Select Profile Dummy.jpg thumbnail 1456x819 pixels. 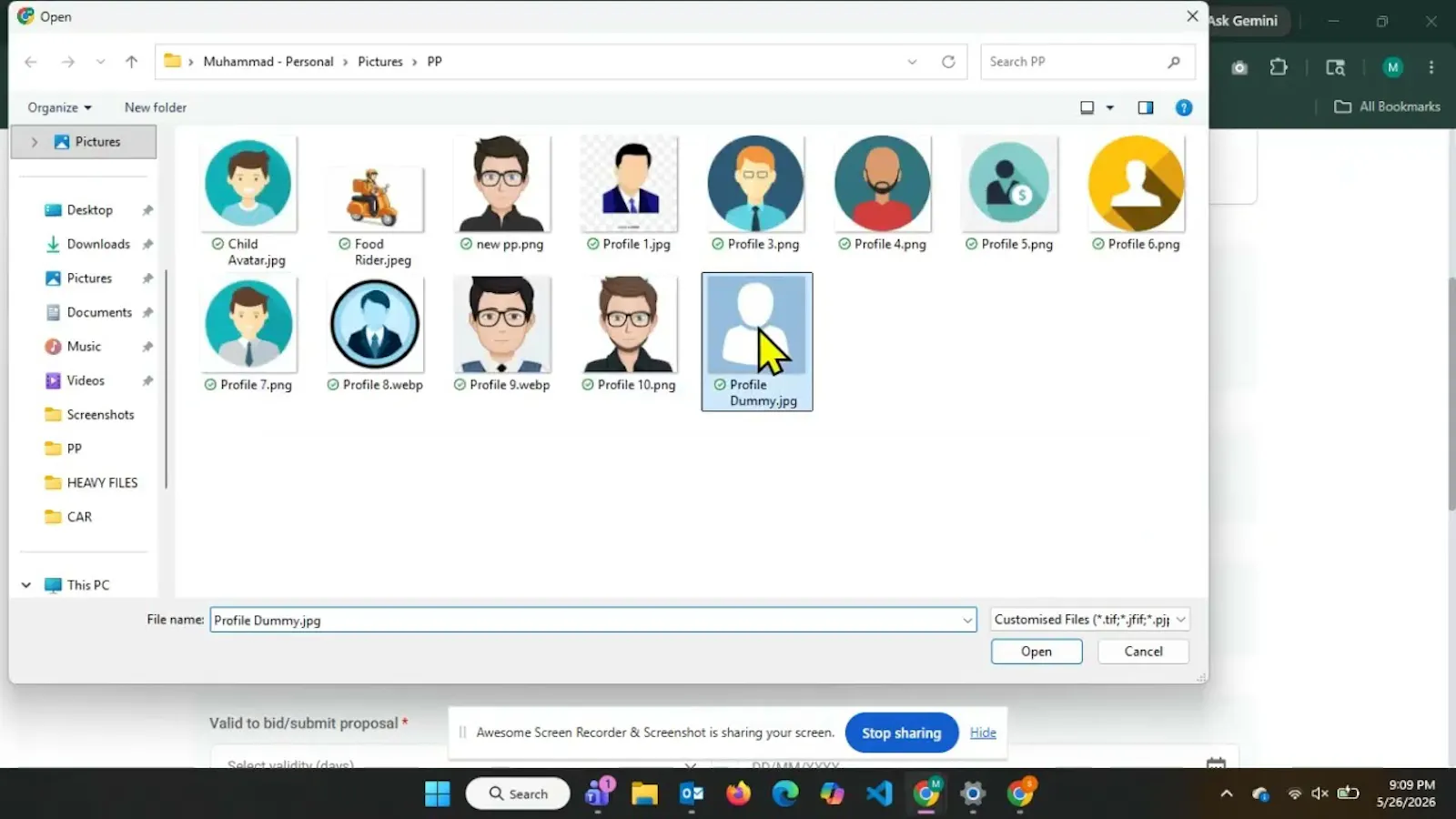[x=756, y=325]
